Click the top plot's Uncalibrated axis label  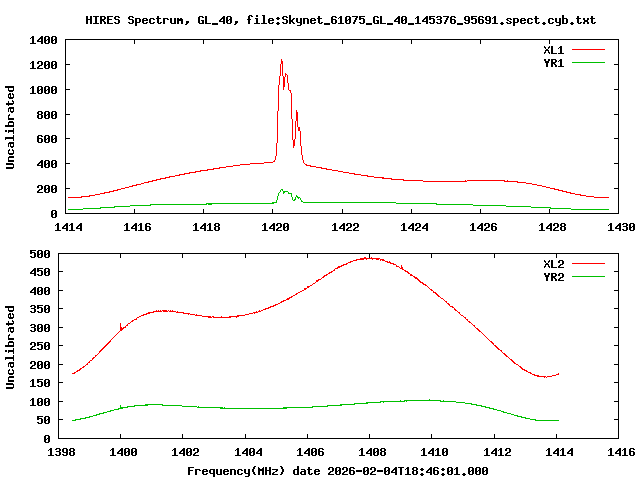11,127
